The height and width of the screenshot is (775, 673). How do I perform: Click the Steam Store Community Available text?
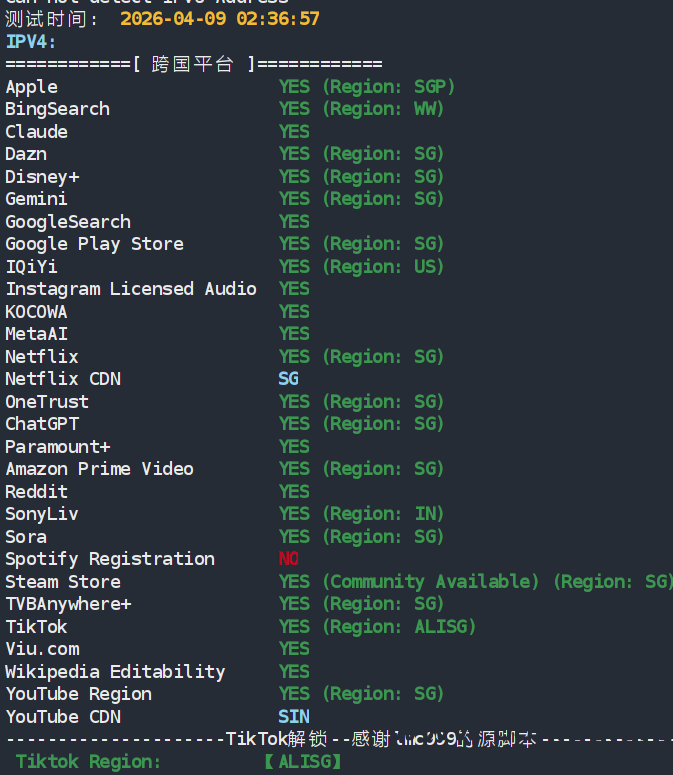(x=432, y=582)
